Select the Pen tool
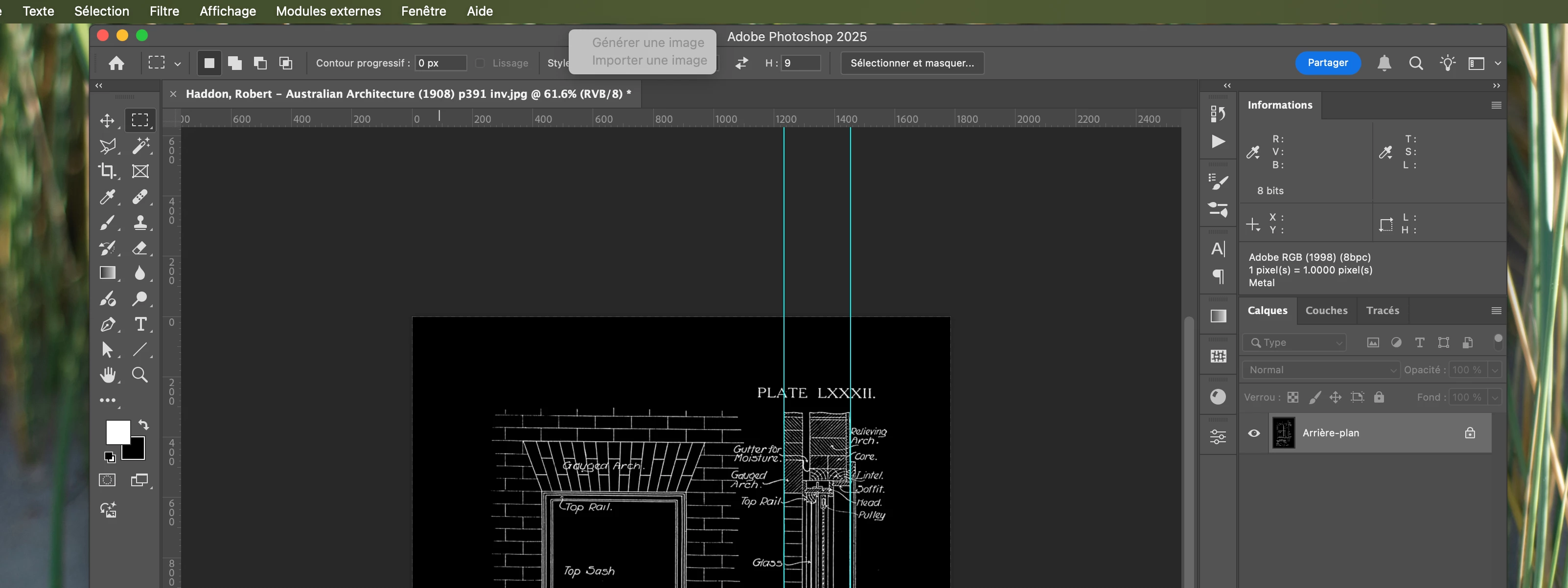1568x588 pixels. 107,324
